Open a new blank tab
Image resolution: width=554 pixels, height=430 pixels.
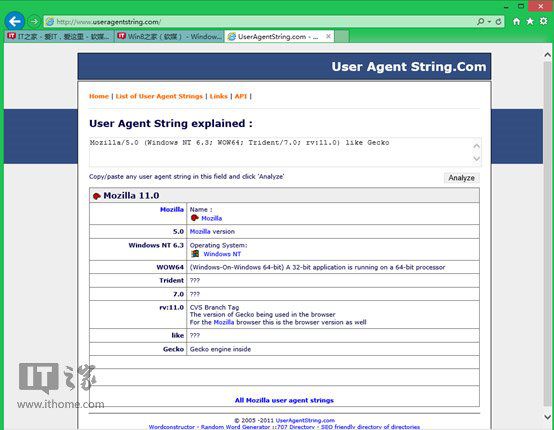[342, 36]
